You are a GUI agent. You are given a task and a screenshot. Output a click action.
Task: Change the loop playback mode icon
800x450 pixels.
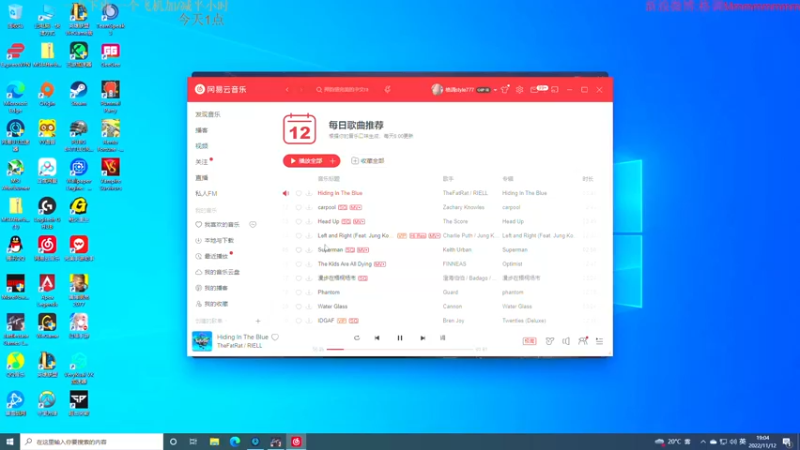pos(357,338)
